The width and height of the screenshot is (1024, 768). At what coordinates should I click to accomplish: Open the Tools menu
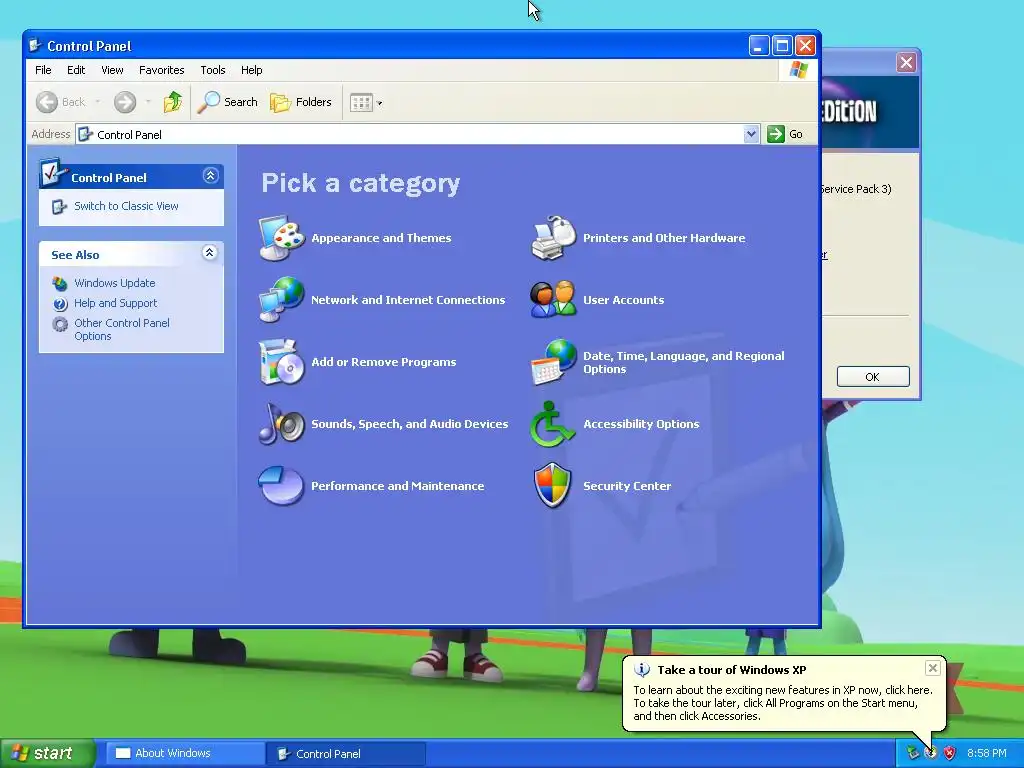[213, 70]
